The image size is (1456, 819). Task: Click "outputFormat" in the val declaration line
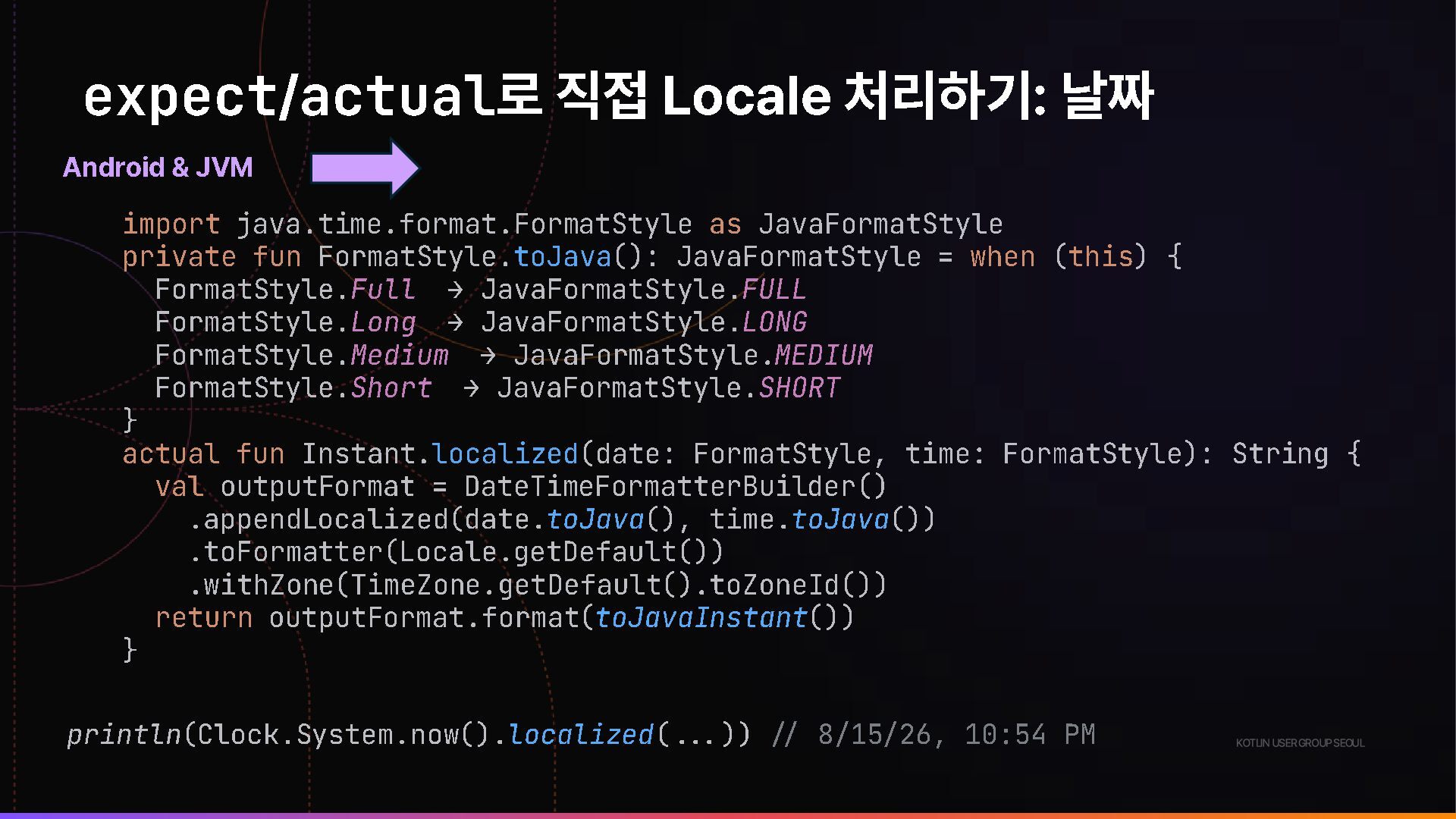[x=318, y=486]
